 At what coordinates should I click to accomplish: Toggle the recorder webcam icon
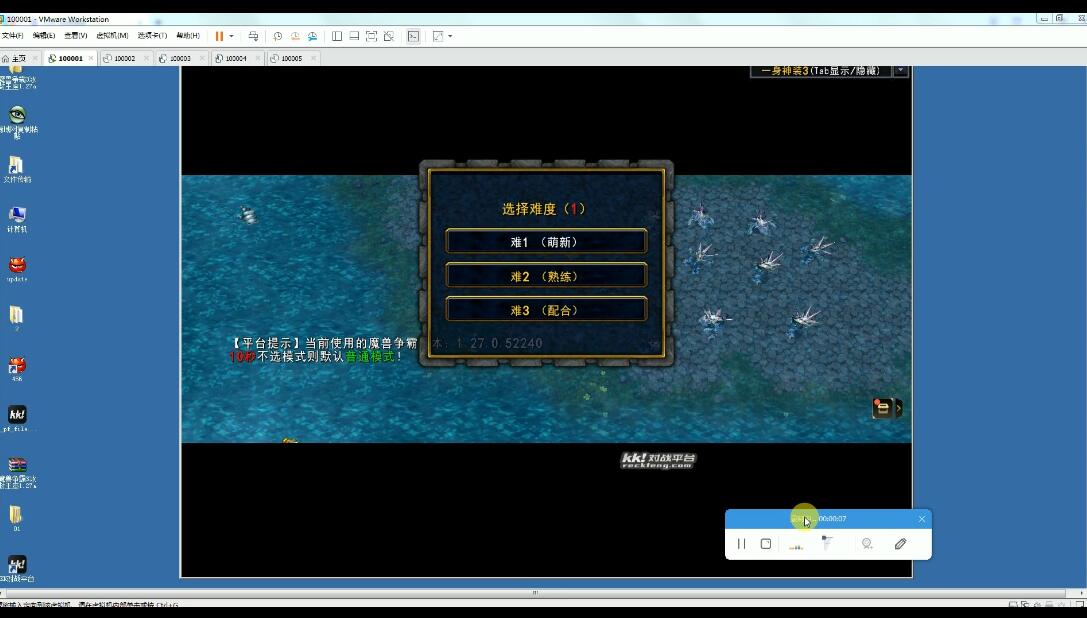(867, 544)
